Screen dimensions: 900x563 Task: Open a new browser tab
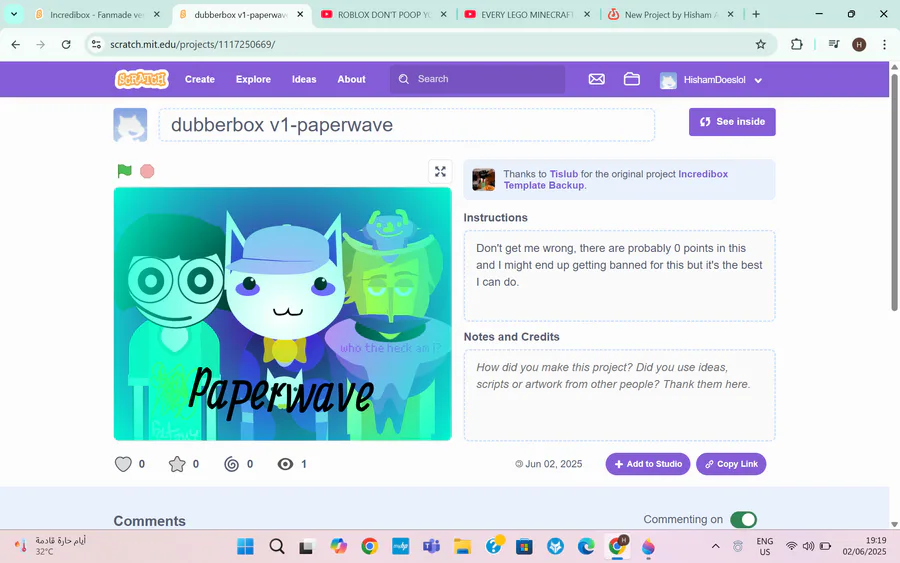coord(756,14)
